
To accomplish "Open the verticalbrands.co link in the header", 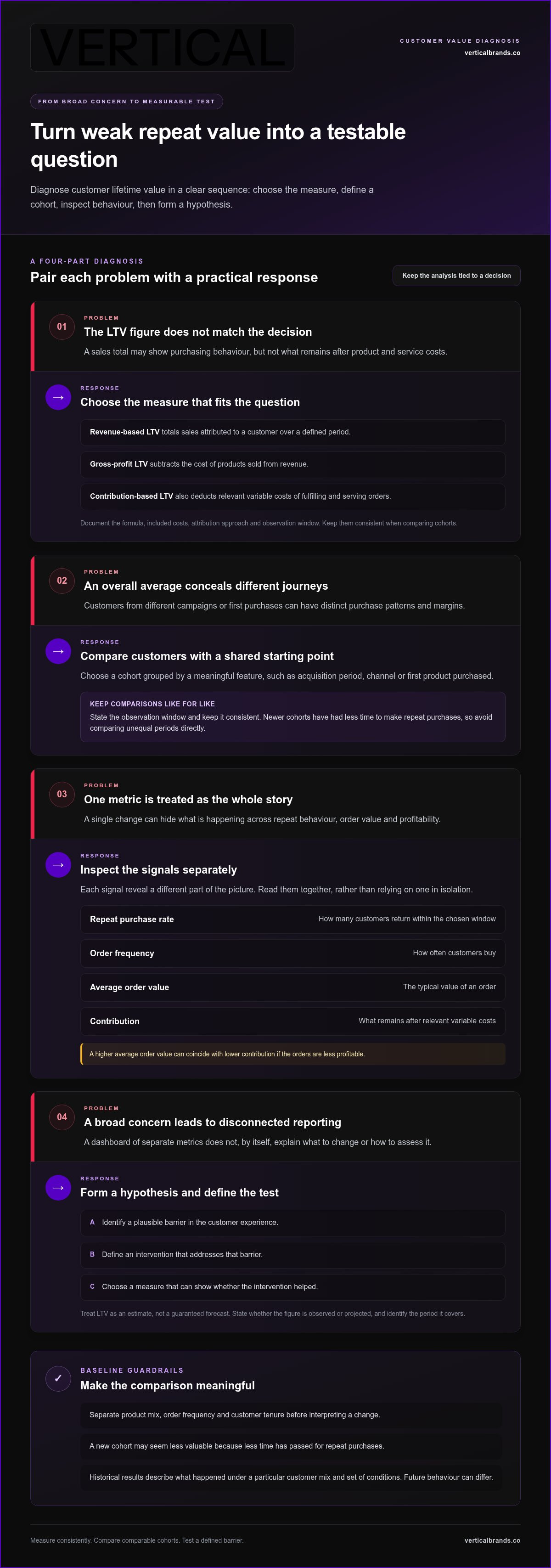I will [x=492, y=53].
